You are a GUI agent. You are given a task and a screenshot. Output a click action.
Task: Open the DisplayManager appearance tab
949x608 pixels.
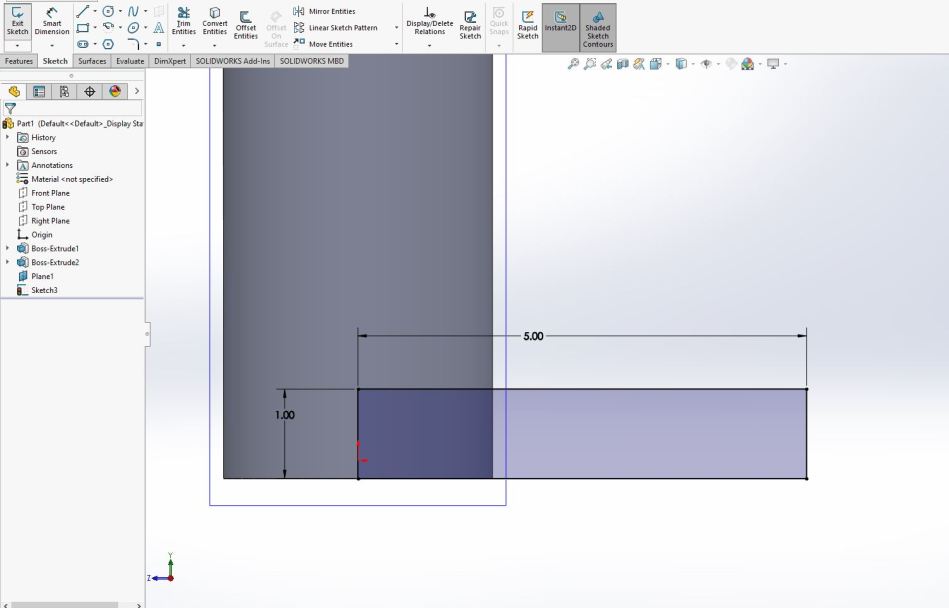click(x=113, y=90)
